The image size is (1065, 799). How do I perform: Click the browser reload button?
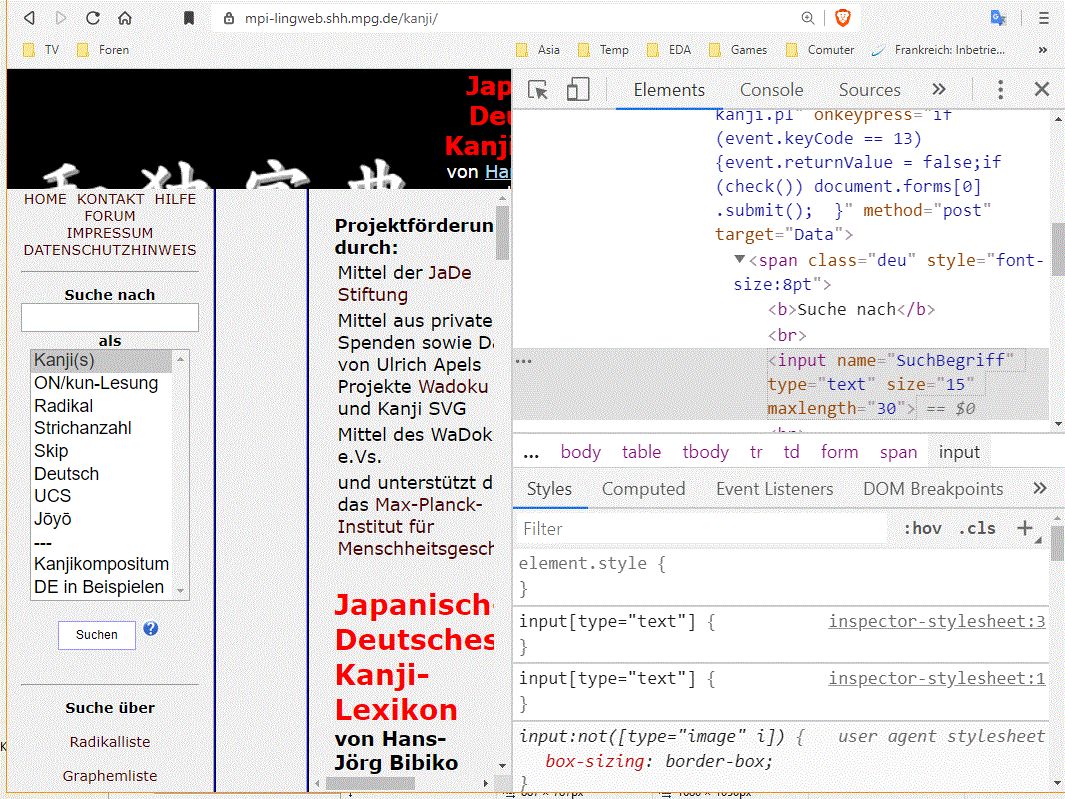pos(92,18)
